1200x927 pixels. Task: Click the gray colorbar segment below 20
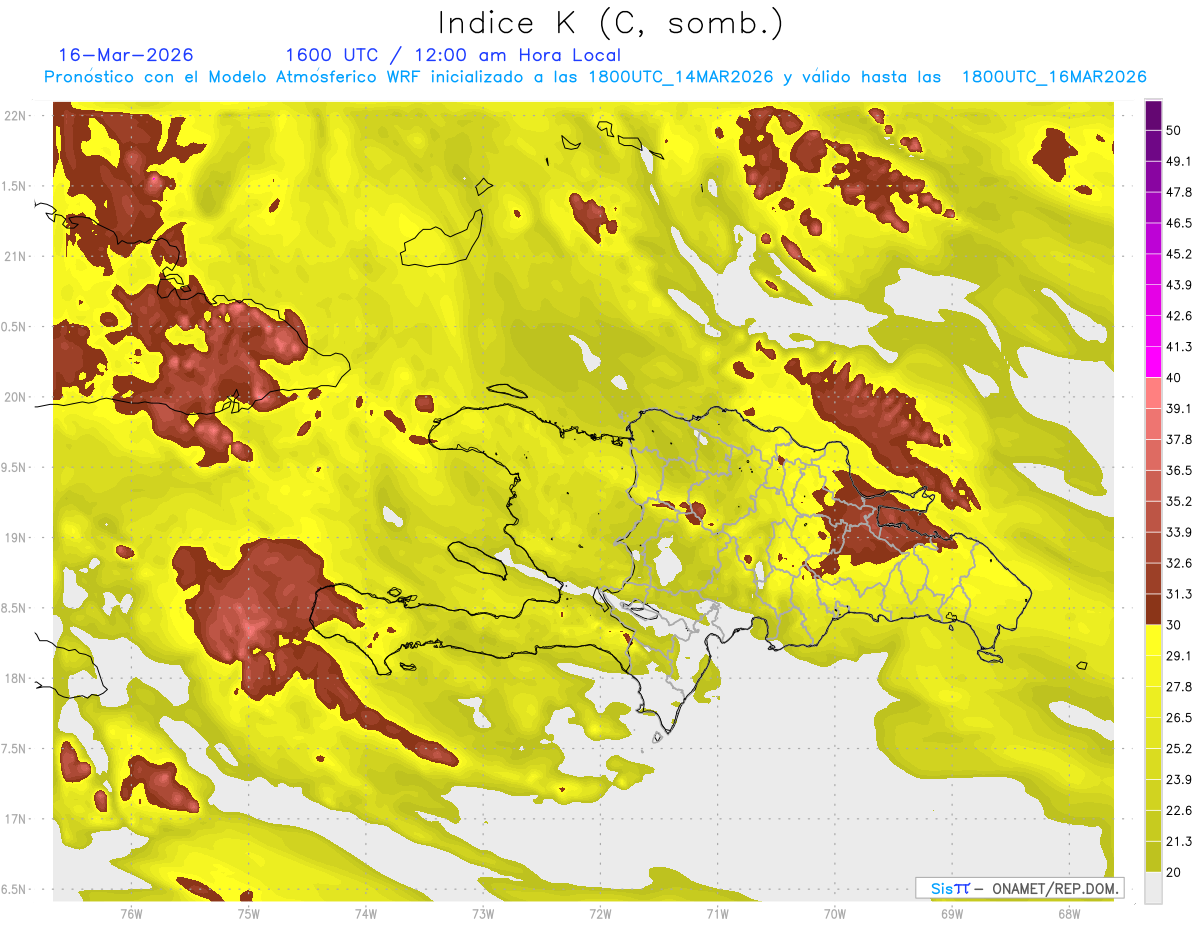(1154, 888)
